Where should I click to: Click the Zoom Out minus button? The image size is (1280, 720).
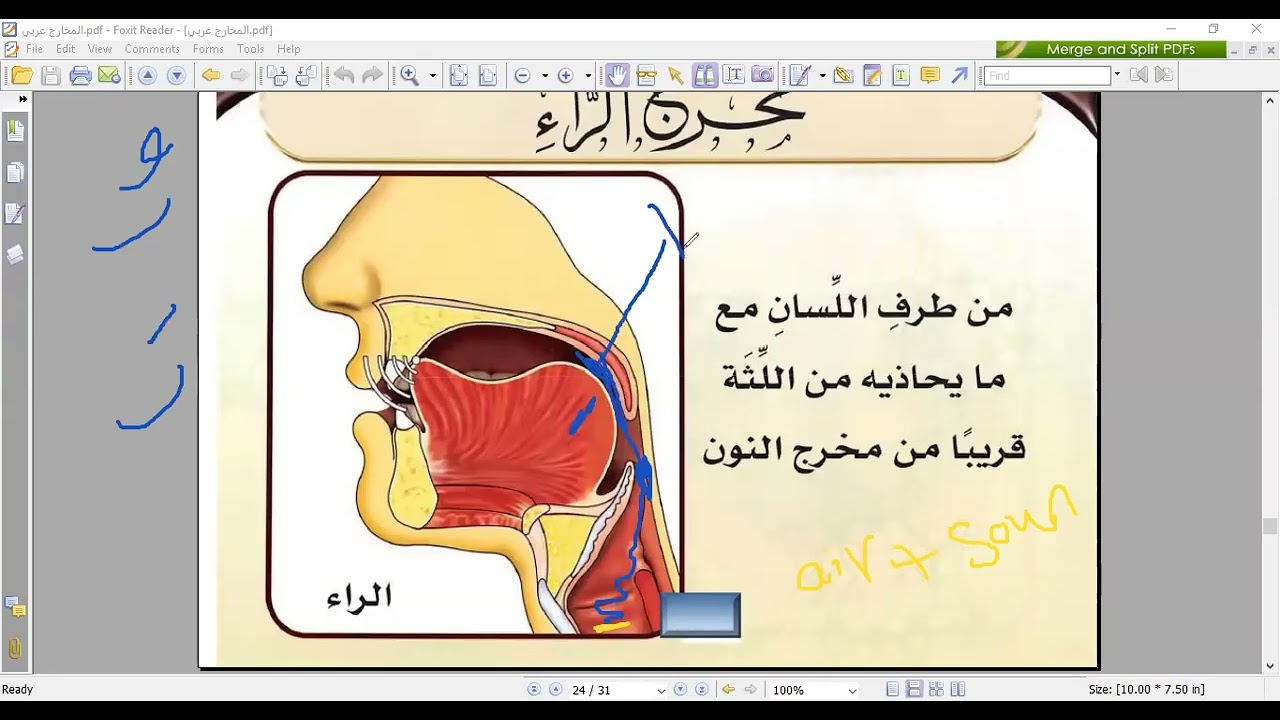click(522, 75)
